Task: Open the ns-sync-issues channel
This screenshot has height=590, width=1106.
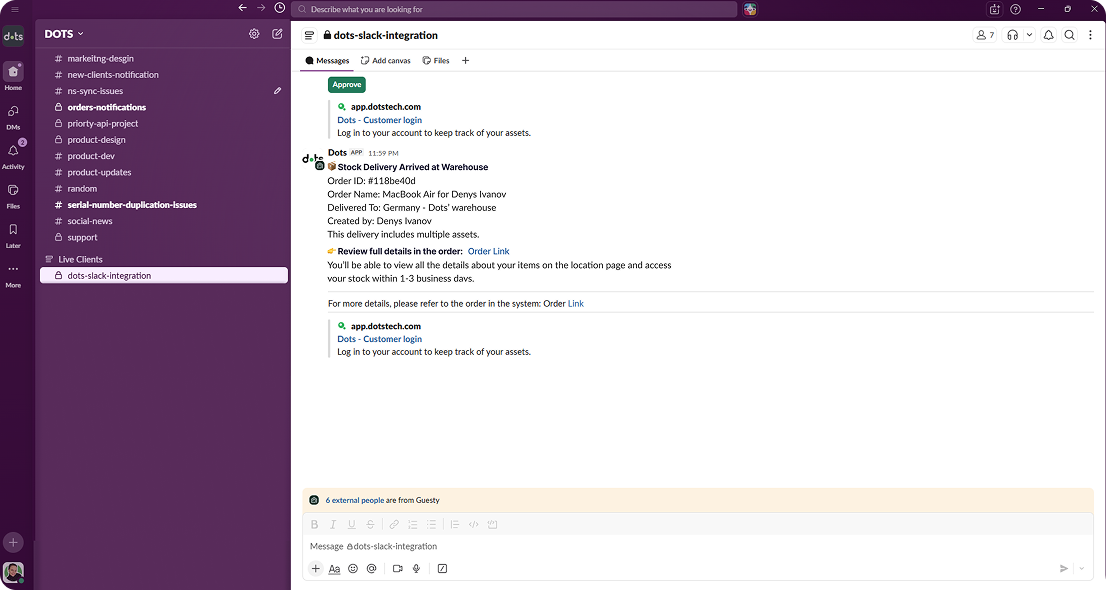Action: (x=163, y=91)
